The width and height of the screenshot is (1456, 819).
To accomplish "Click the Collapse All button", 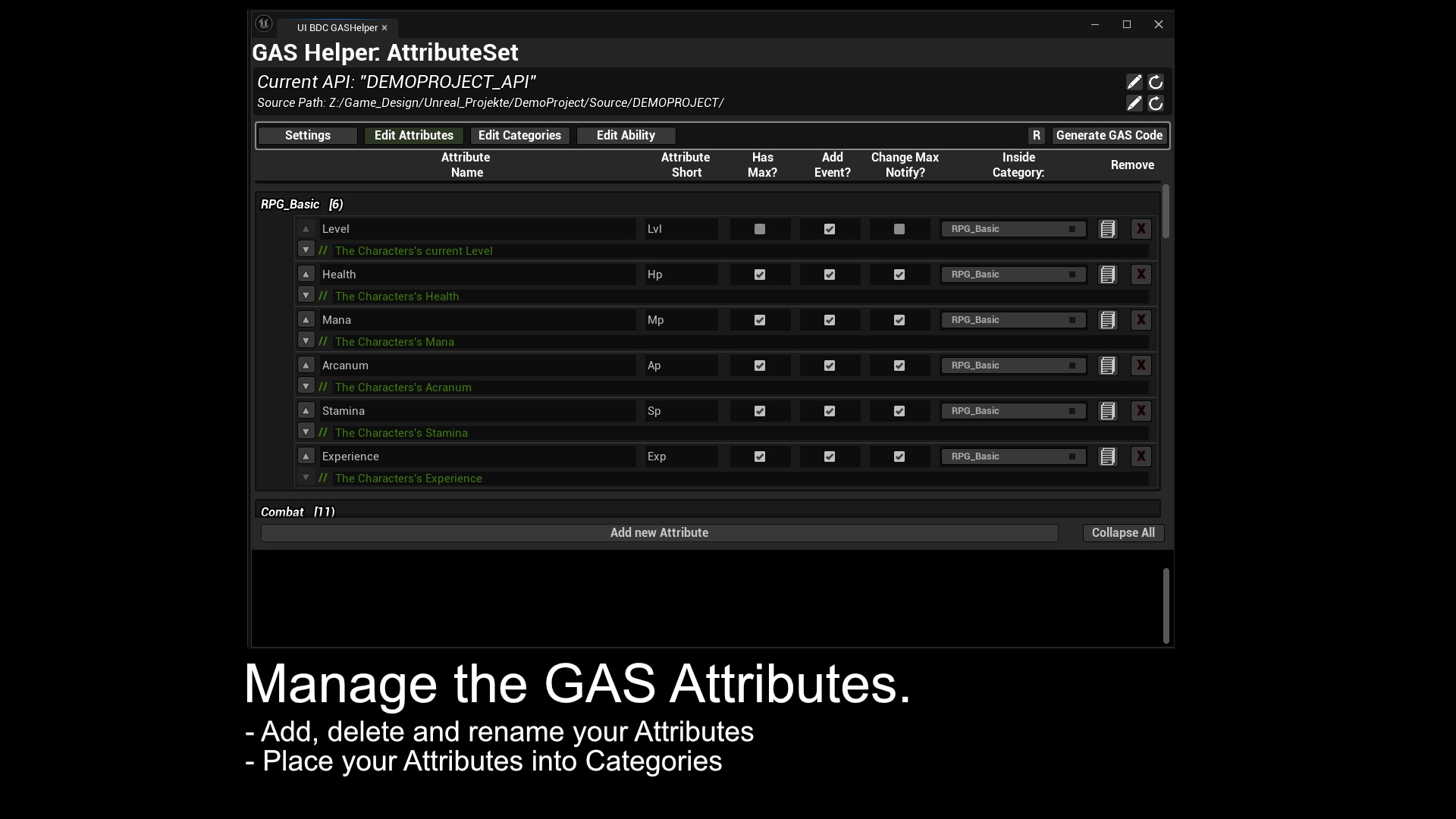I will tap(1122, 532).
